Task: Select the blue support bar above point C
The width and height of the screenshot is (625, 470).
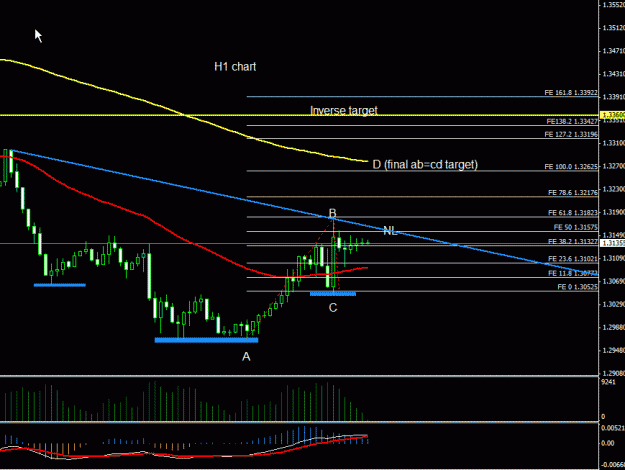Action: tap(333, 294)
